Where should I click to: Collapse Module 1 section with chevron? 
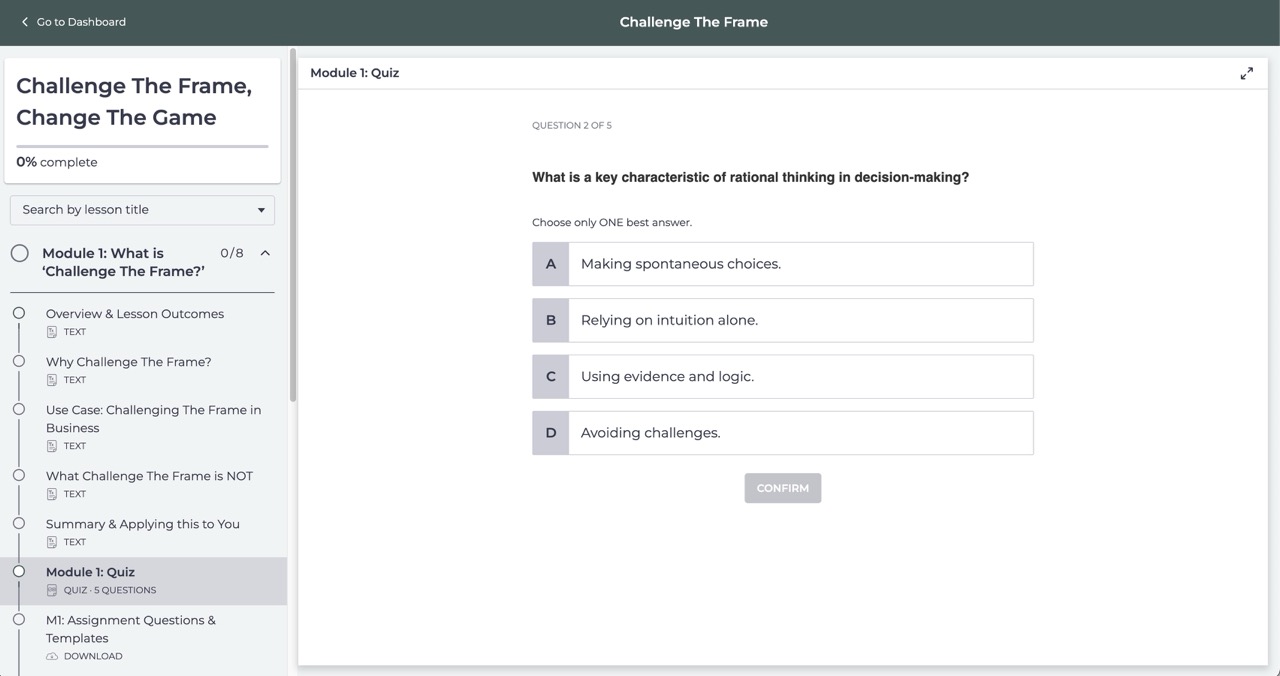point(265,253)
